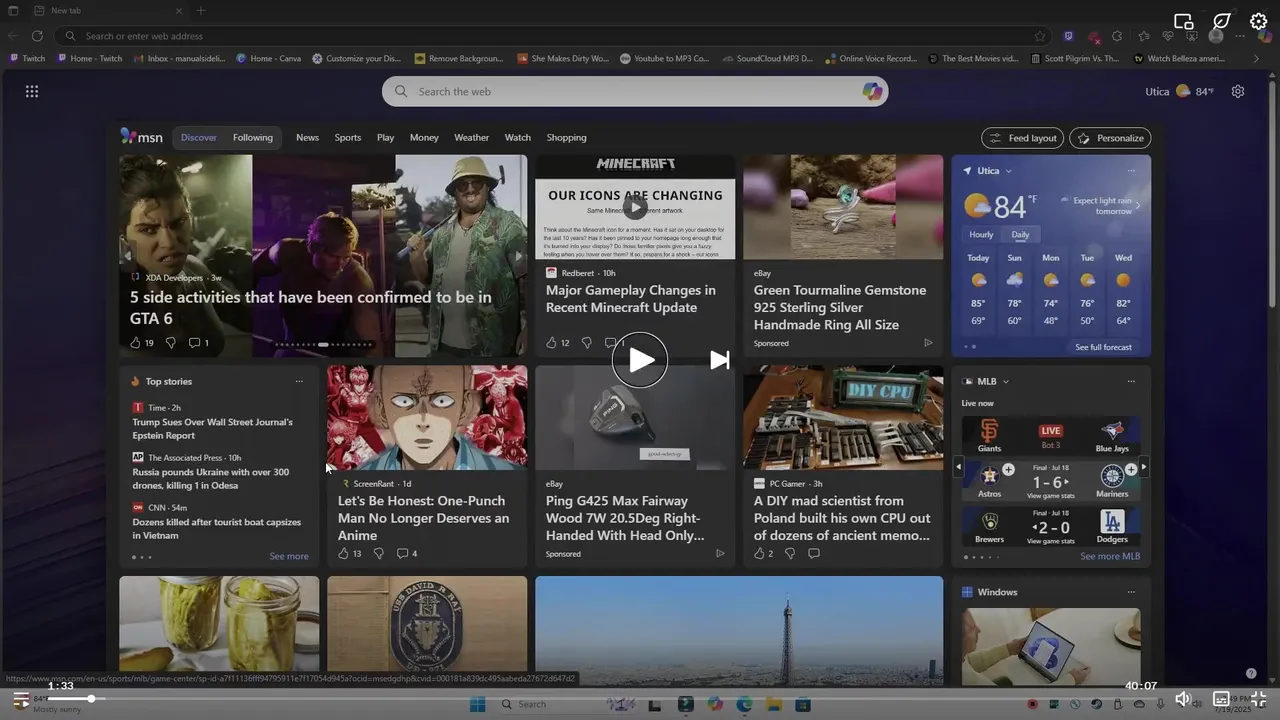Screen dimensions: 1280x720
Task: Show more bookmarks chevron
Action: [x=1256, y=58]
